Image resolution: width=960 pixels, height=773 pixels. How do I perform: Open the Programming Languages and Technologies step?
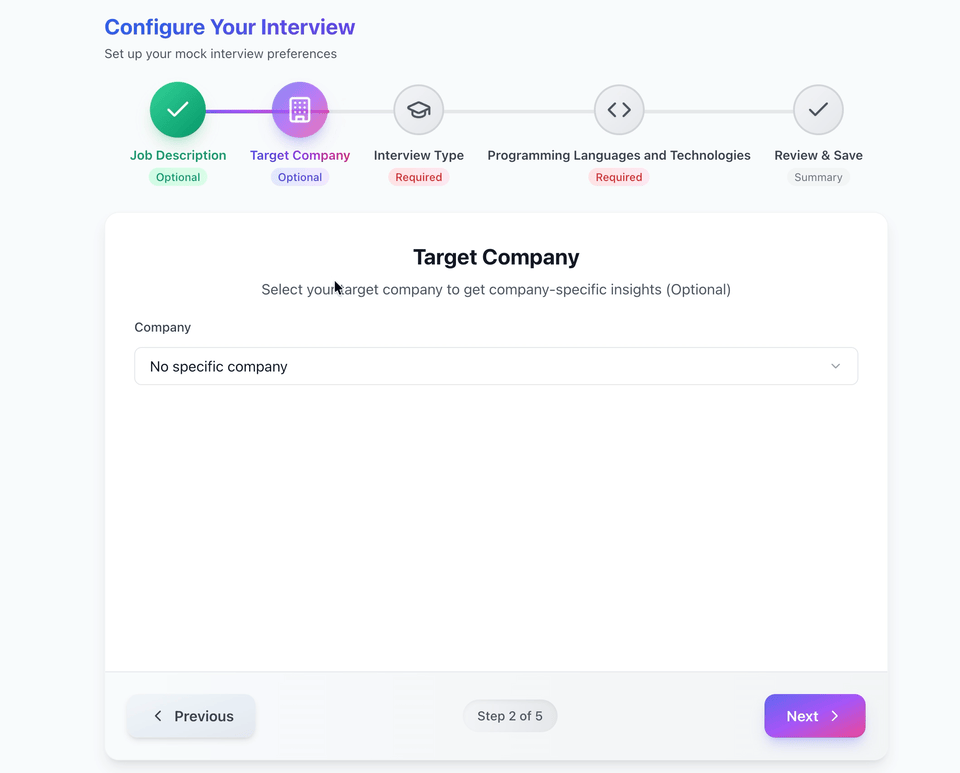point(618,155)
